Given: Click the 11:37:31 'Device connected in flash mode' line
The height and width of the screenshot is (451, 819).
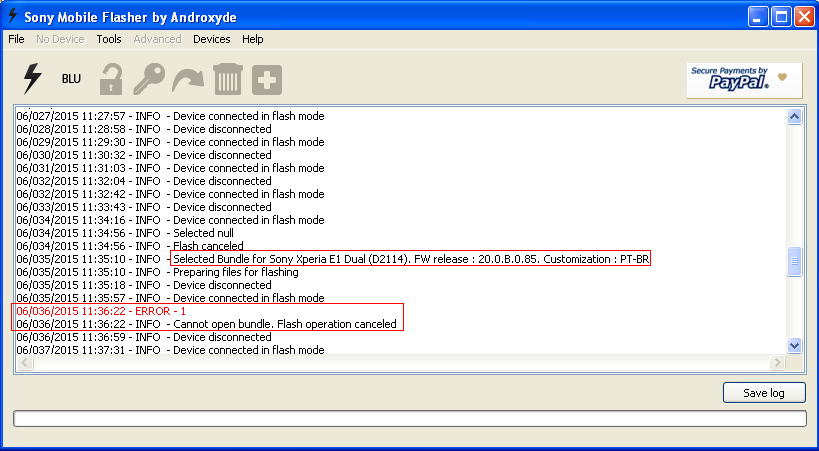Looking at the screenshot, I should [x=170, y=350].
